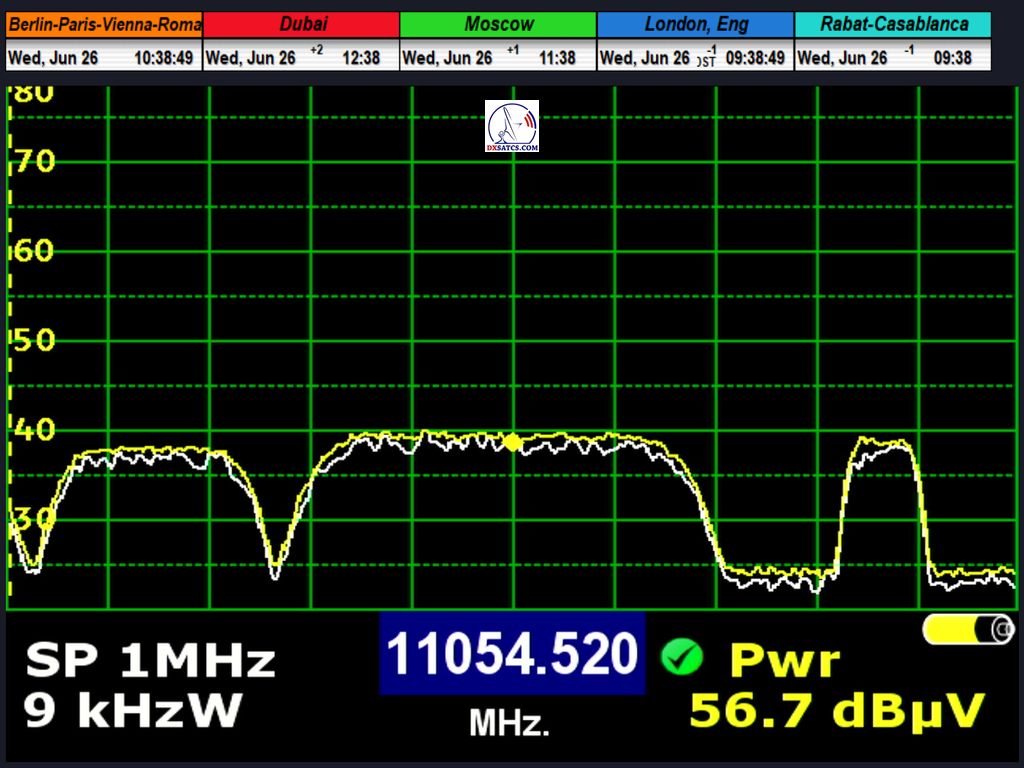Screen dimensions: 1024x768
Task: Select the green Moscow clock header
Action: pyautogui.click(x=498, y=24)
